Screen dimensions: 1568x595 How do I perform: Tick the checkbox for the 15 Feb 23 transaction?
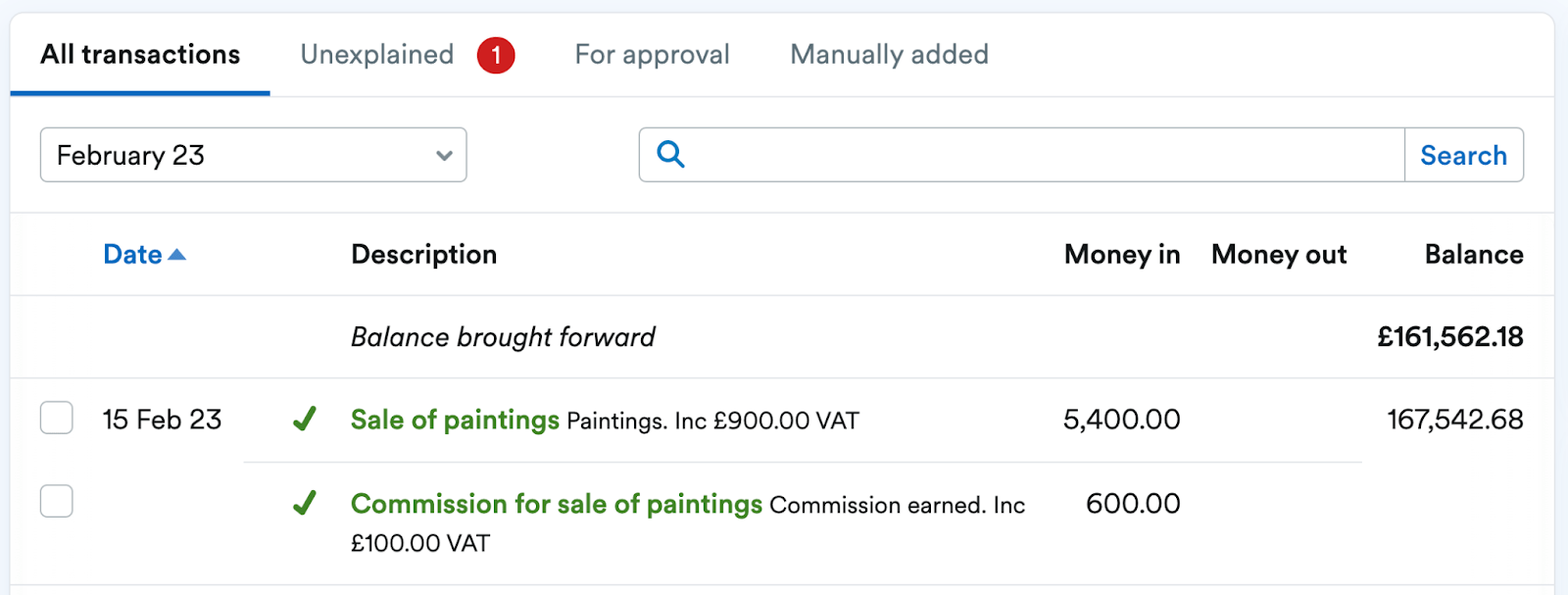click(57, 418)
